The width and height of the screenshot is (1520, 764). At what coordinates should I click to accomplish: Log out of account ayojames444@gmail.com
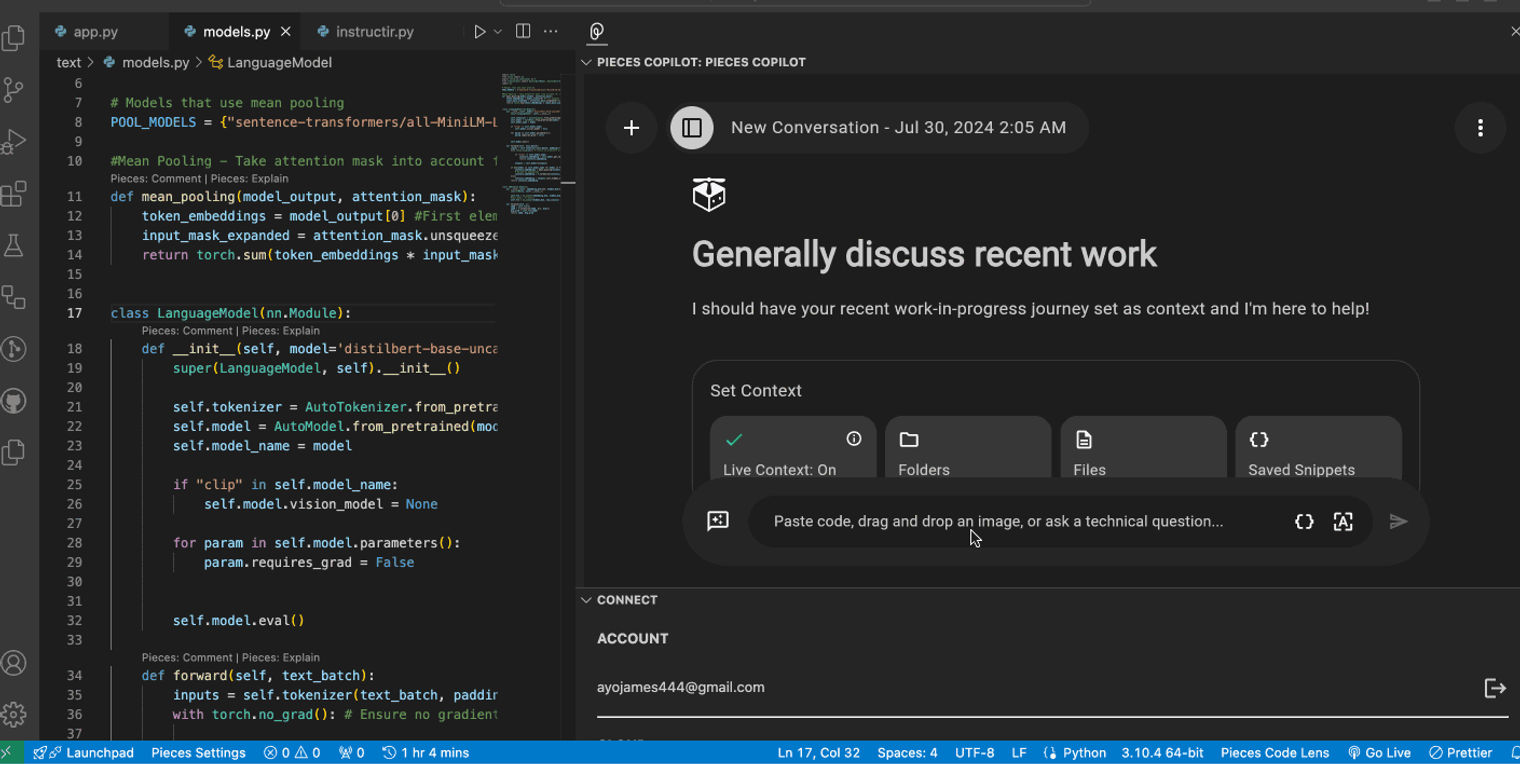coord(1495,687)
